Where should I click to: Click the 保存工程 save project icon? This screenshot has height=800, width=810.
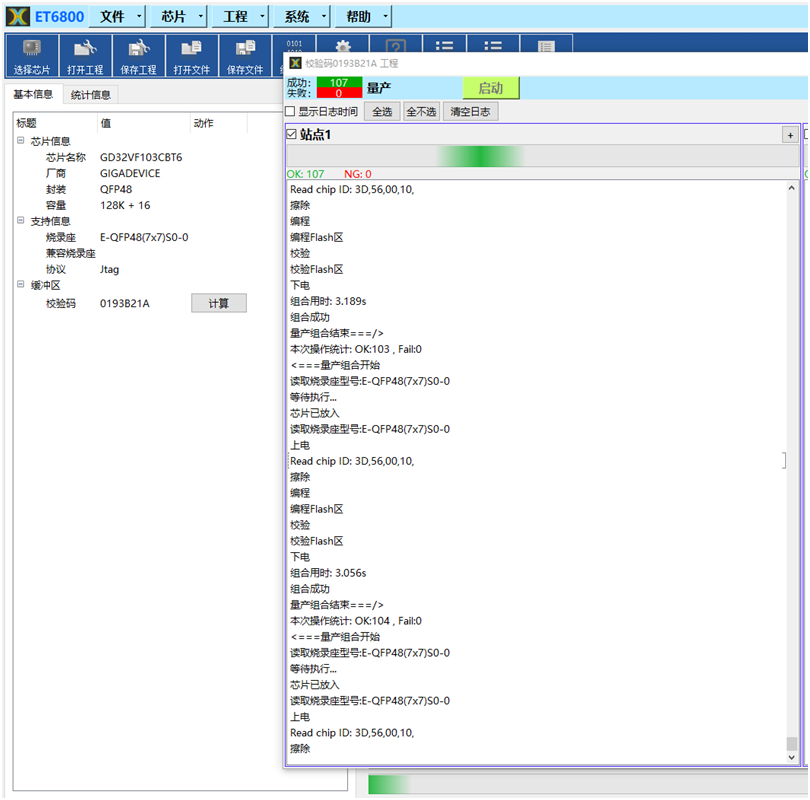pyautogui.click(x=138, y=57)
